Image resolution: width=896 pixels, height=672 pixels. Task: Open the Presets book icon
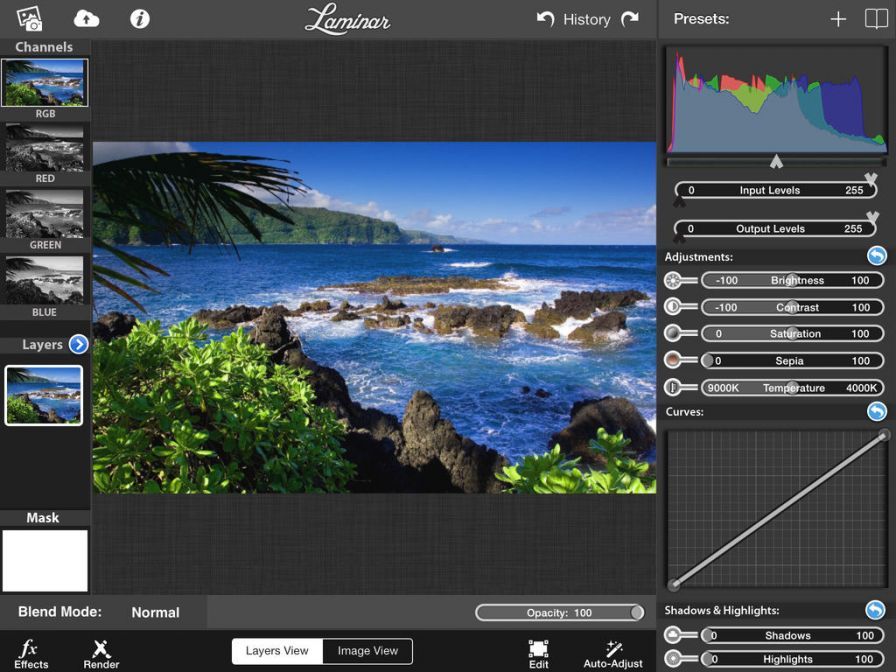[x=878, y=17]
